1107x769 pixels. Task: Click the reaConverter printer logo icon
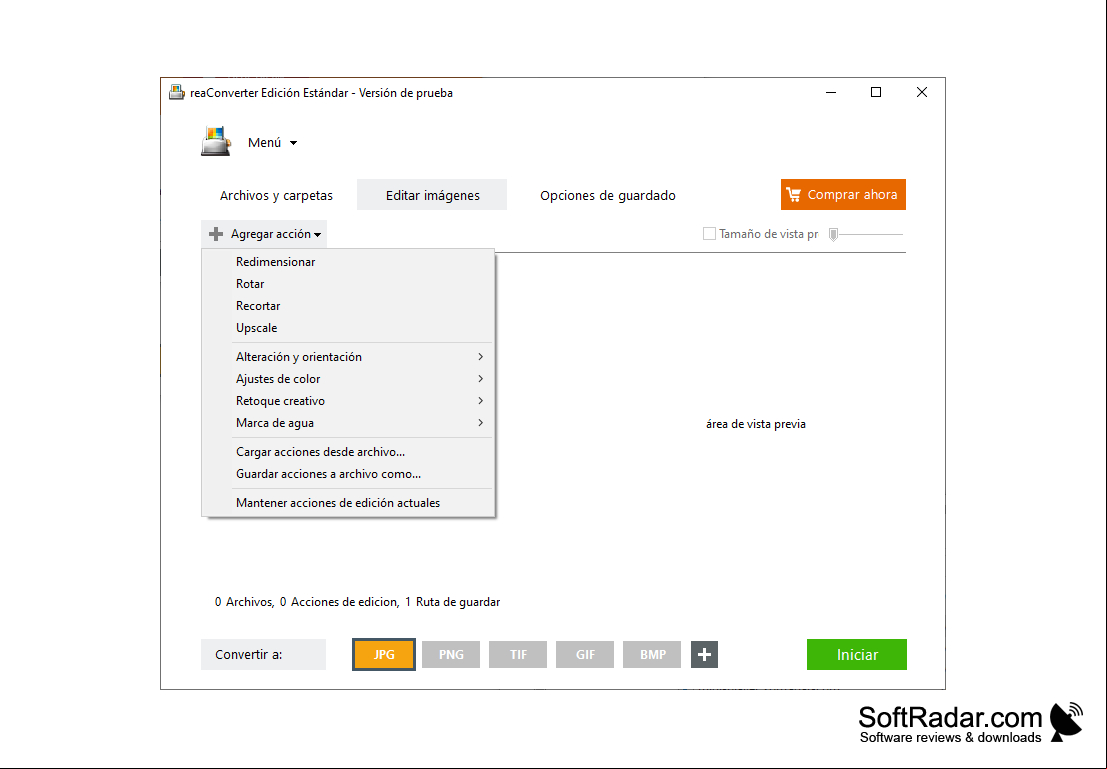click(216, 141)
